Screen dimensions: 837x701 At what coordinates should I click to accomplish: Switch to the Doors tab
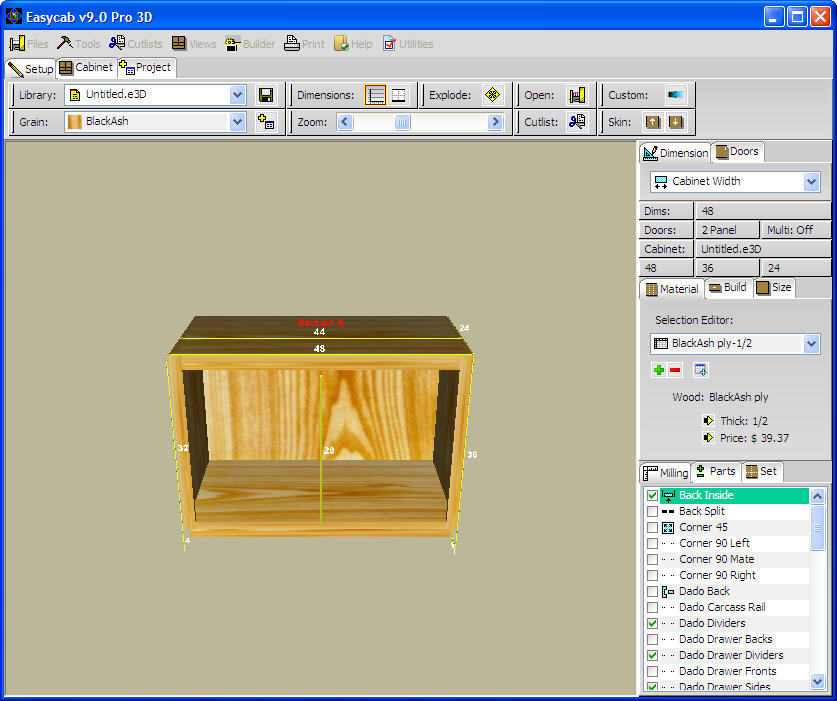(x=738, y=152)
